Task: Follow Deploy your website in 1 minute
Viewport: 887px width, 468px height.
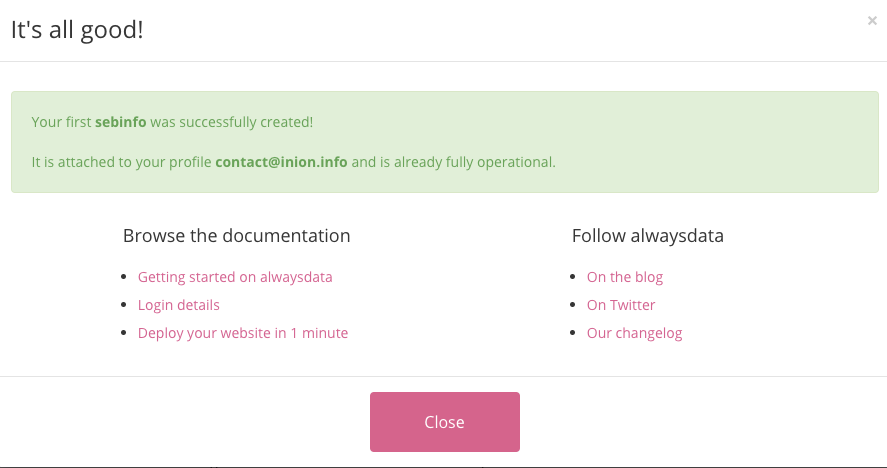Action: click(x=243, y=333)
